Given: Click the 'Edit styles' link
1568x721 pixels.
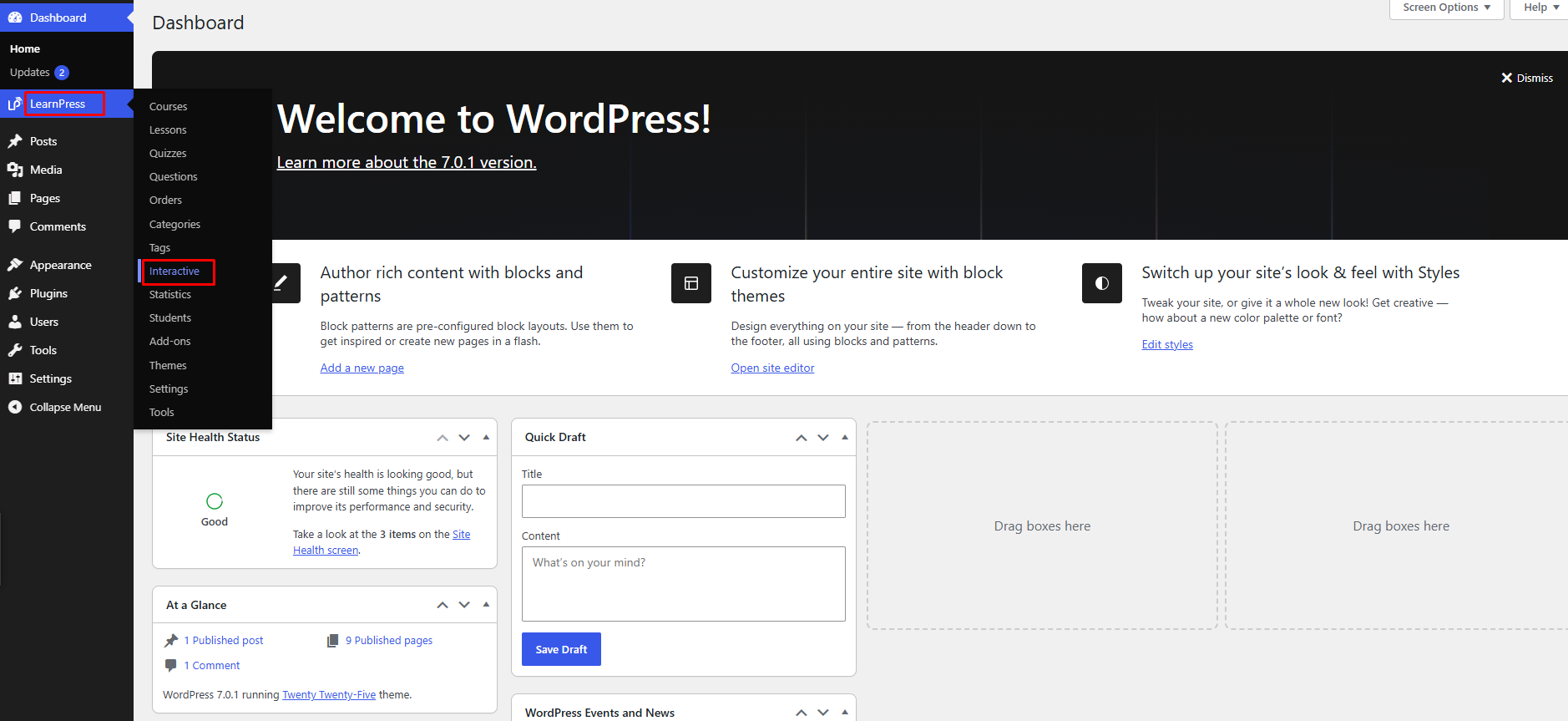Looking at the screenshot, I should point(1167,344).
